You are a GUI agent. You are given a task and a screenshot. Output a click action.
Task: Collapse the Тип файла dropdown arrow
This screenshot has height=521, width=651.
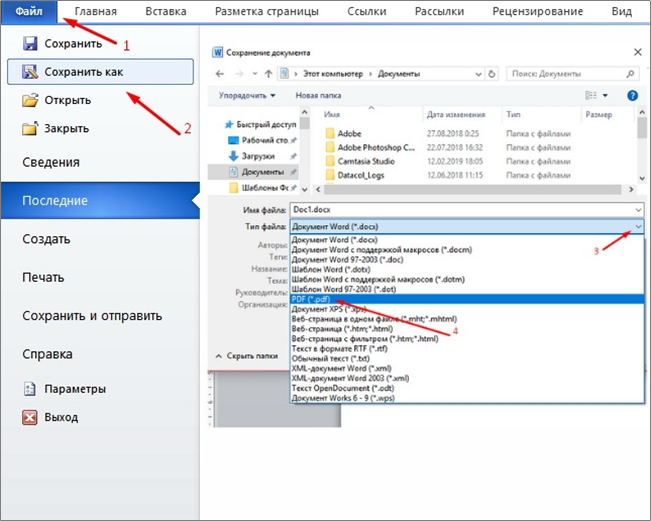point(639,226)
